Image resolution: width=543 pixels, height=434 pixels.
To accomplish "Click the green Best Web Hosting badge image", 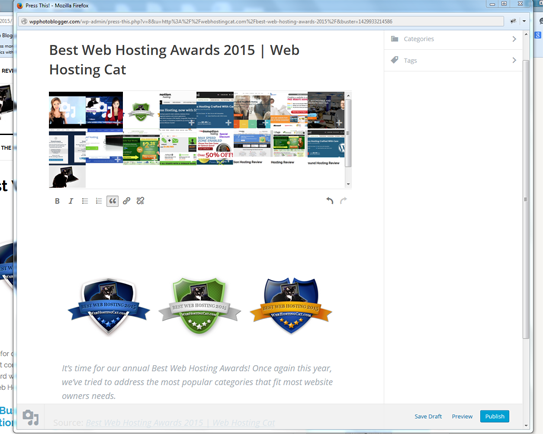I will [199, 306].
